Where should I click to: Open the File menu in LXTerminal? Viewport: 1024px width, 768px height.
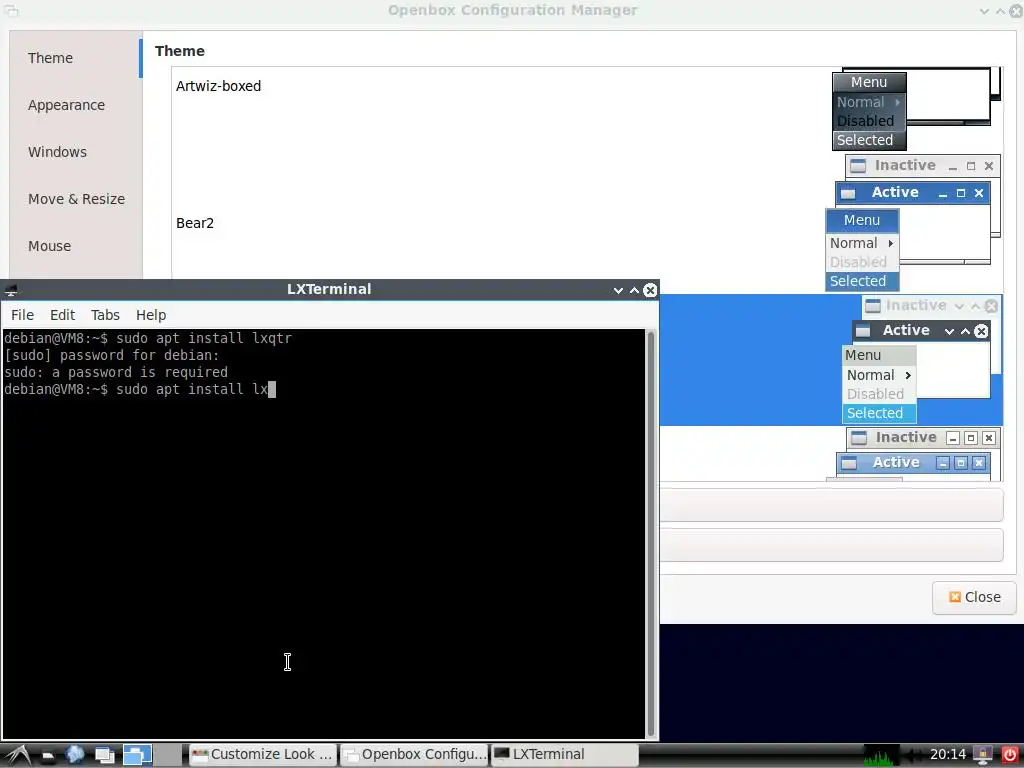(22, 315)
